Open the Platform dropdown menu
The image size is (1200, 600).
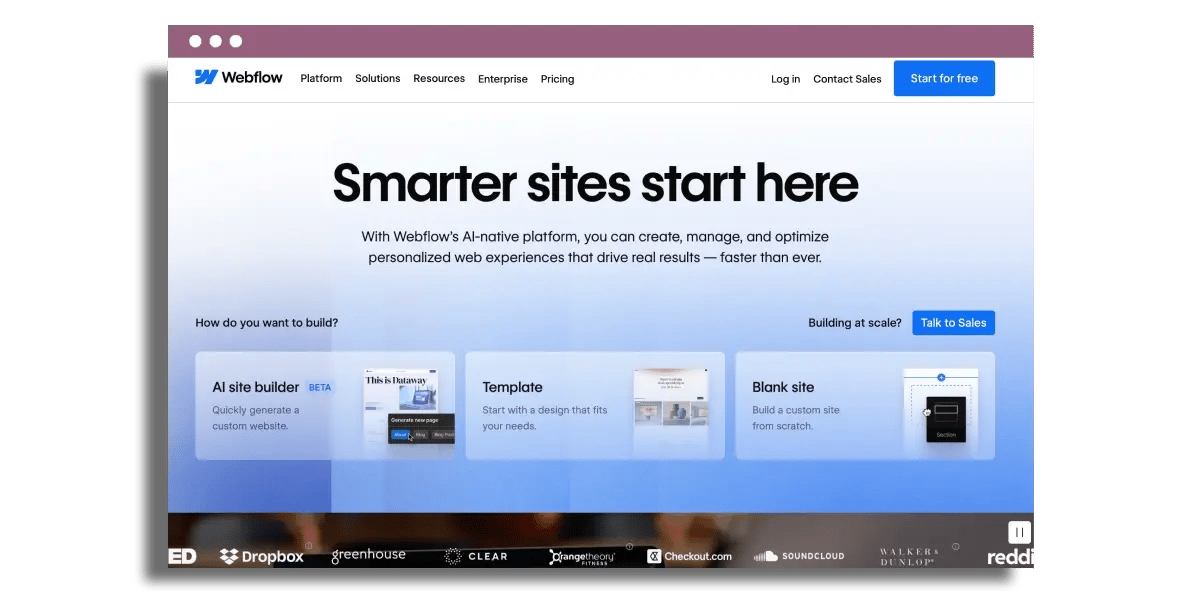coord(320,78)
